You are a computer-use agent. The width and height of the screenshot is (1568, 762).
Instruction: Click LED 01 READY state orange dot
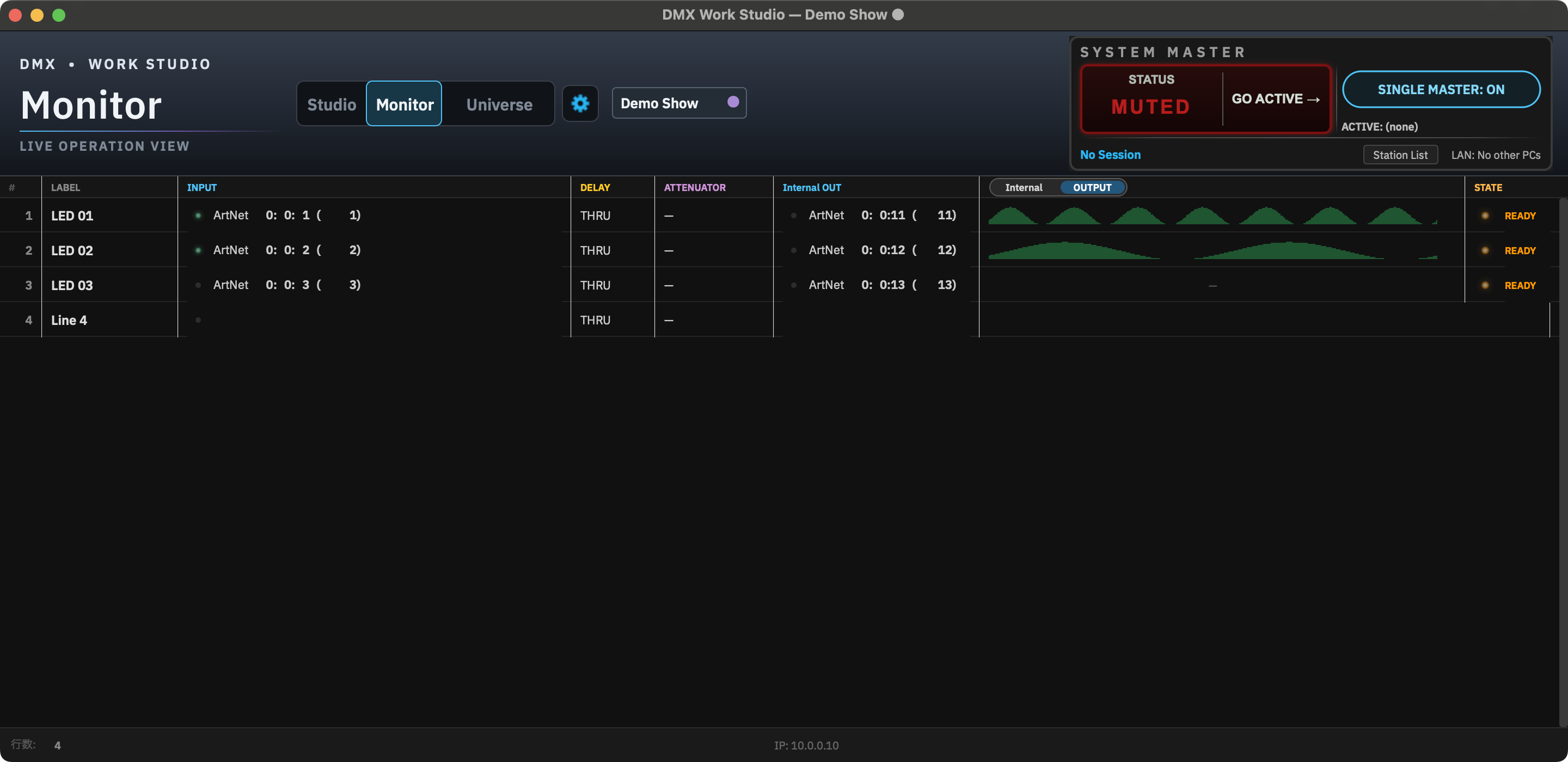1485,216
